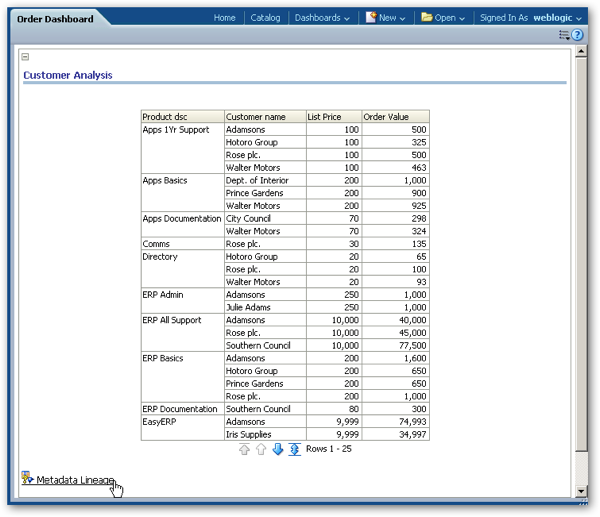Select the Apps 1Yr Support cell

183,148
